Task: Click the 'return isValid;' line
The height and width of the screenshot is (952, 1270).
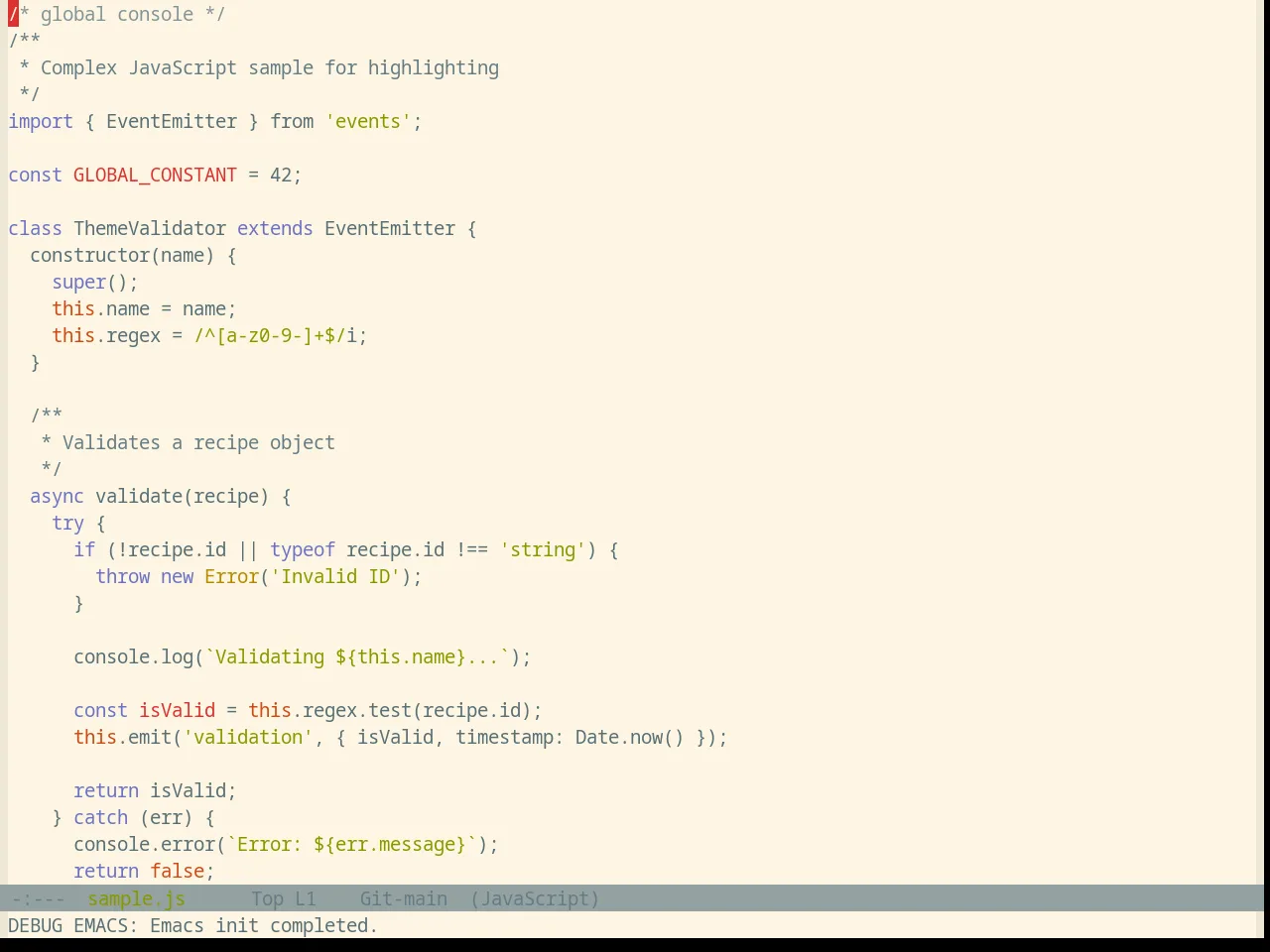Action: [x=155, y=790]
